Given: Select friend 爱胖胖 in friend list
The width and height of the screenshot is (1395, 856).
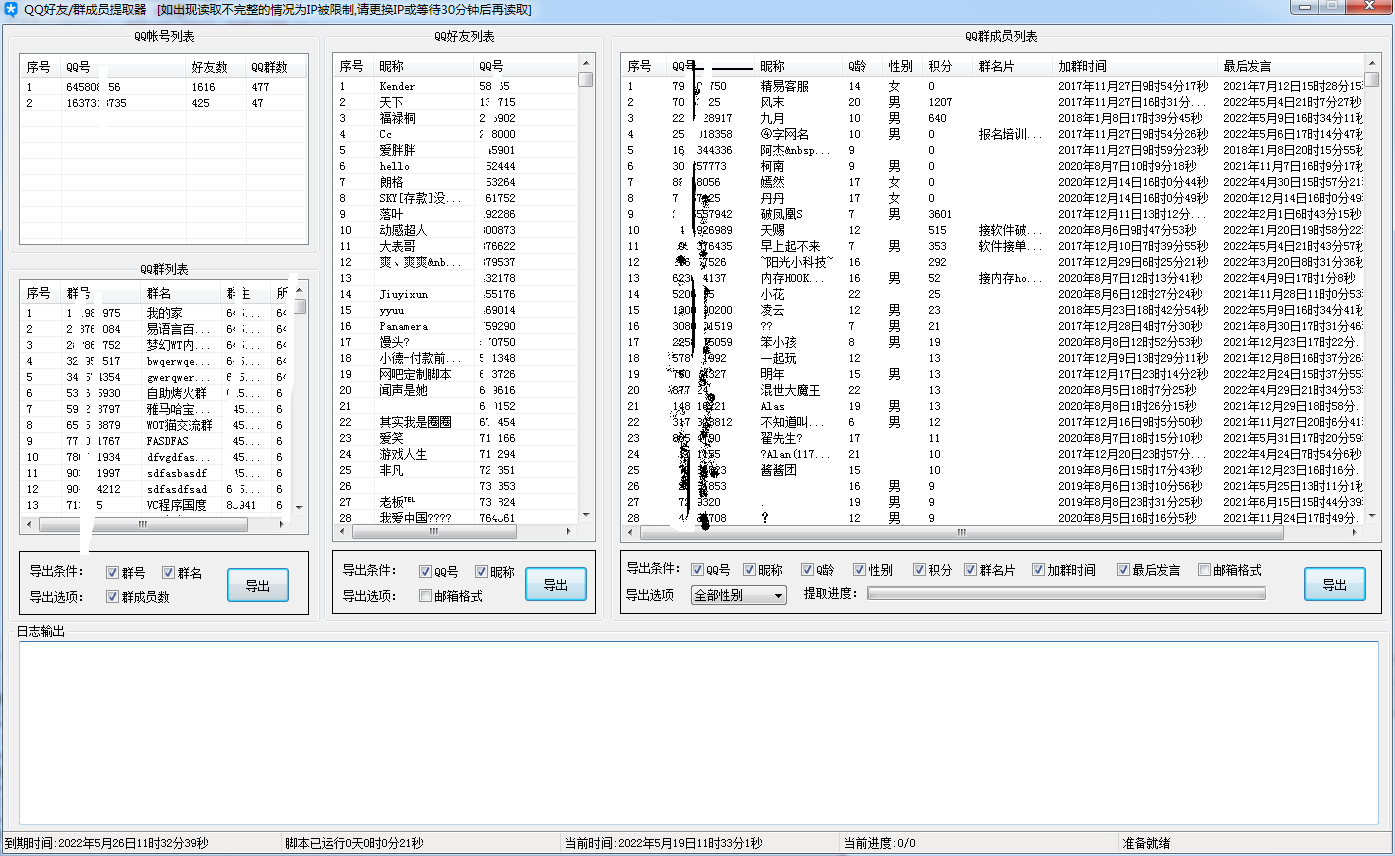Looking at the screenshot, I should click(x=455, y=150).
